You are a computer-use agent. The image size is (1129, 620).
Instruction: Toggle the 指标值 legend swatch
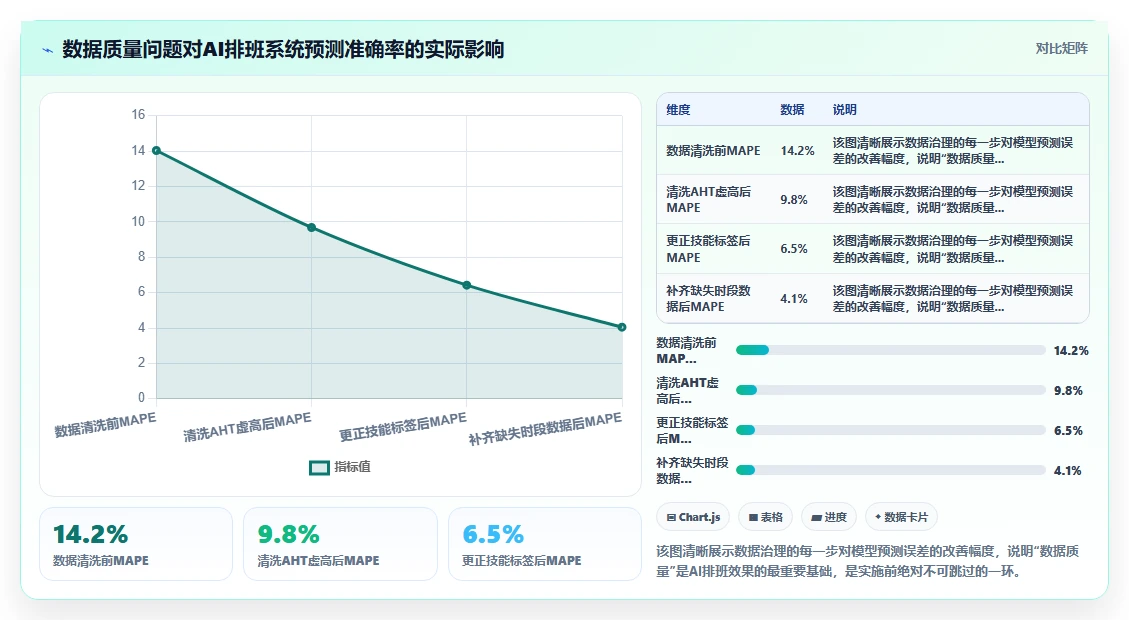click(319, 467)
